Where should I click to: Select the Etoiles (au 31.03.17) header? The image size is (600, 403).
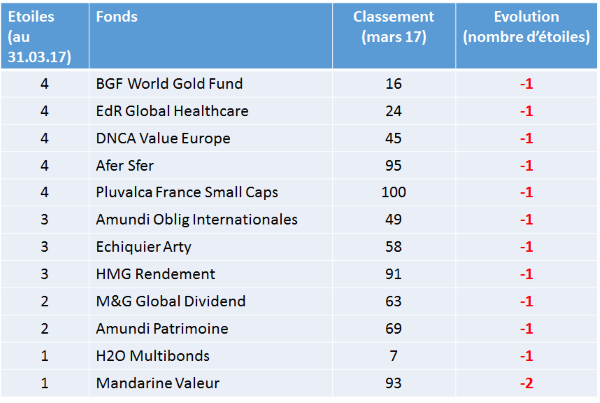click(39, 37)
